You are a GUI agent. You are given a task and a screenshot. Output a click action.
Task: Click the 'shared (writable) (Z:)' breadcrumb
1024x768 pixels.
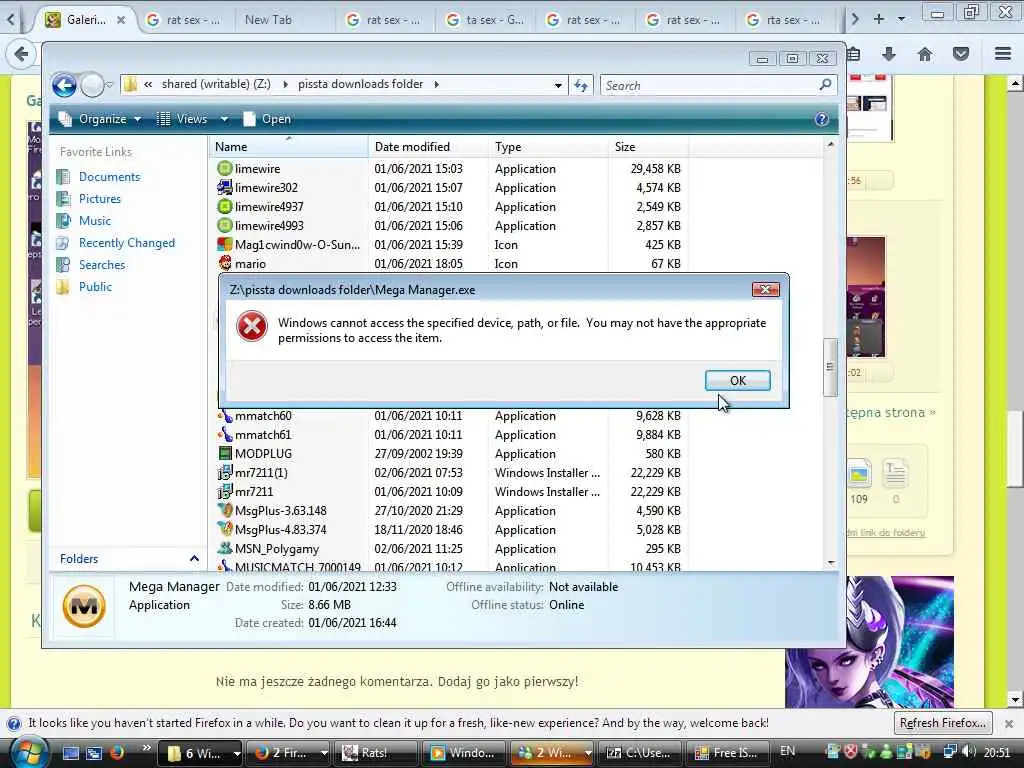point(216,84)
